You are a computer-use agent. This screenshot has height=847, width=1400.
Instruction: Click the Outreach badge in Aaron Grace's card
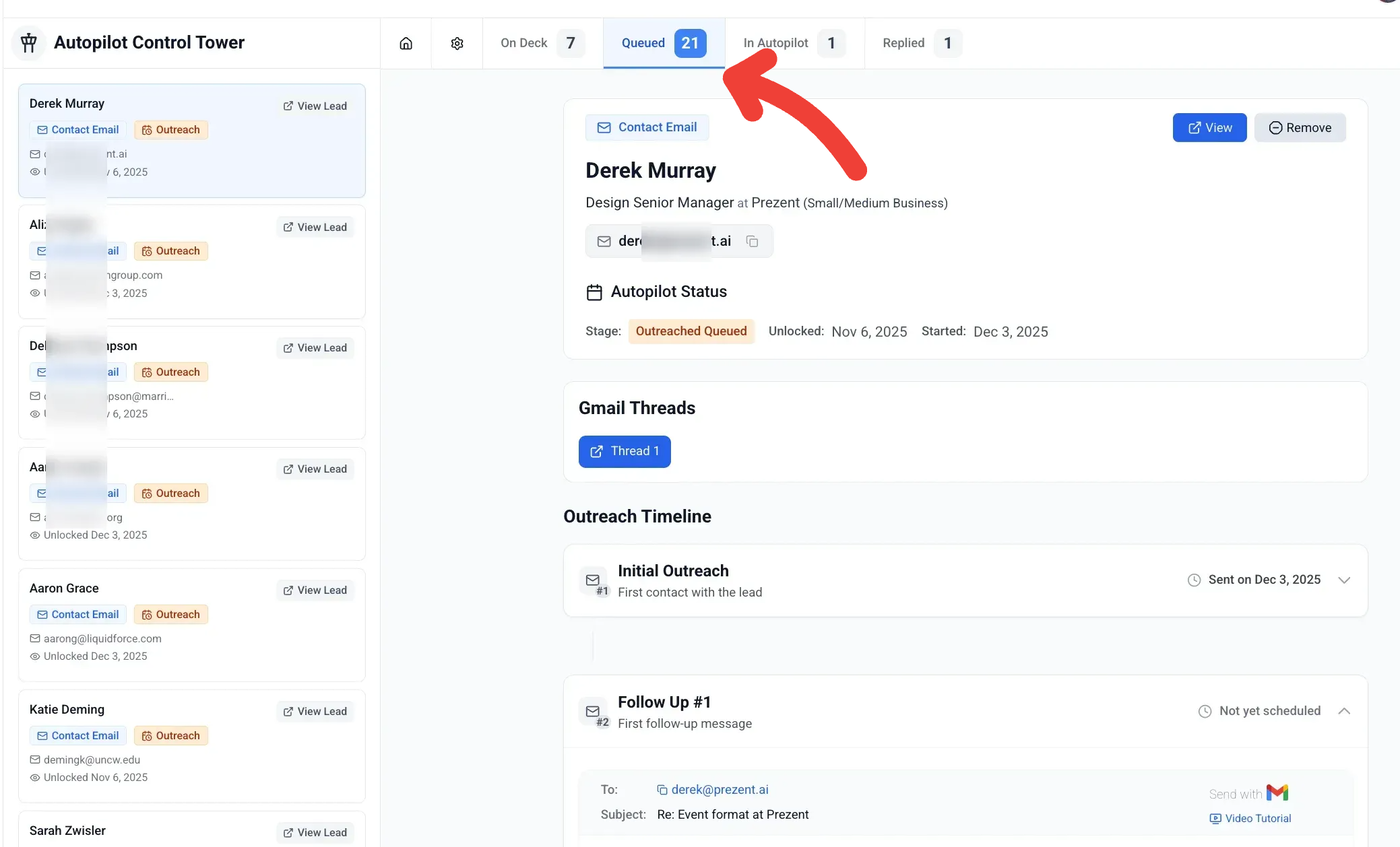171,615
